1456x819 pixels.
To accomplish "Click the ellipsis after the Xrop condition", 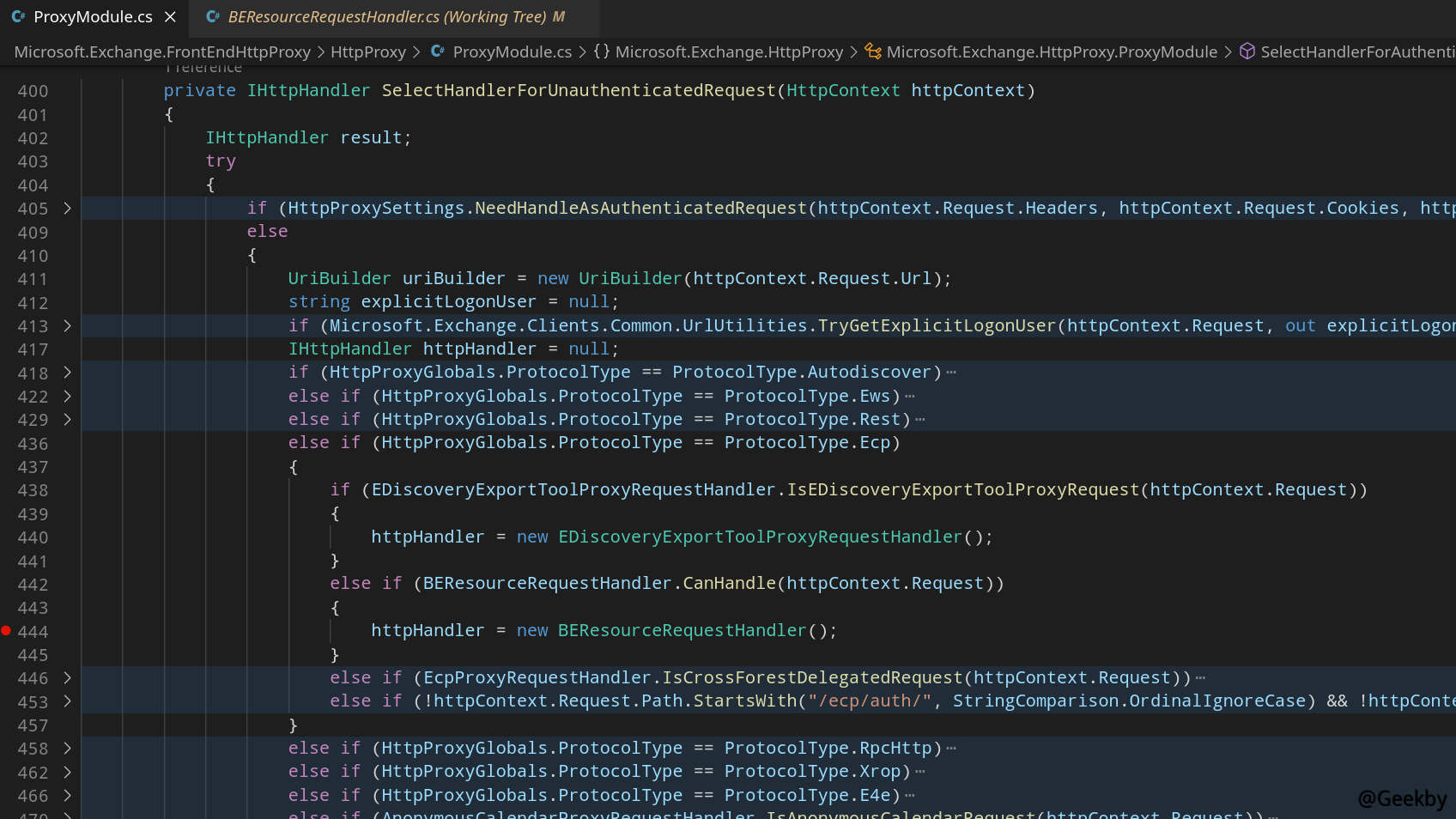I will tap(920, 772).
